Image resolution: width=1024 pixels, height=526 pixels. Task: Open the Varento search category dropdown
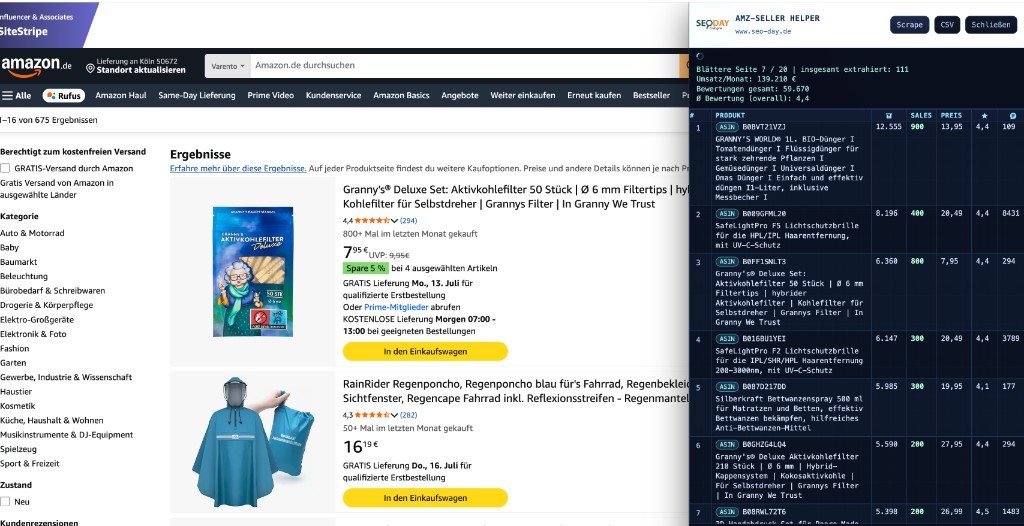[x=228, y=66]
